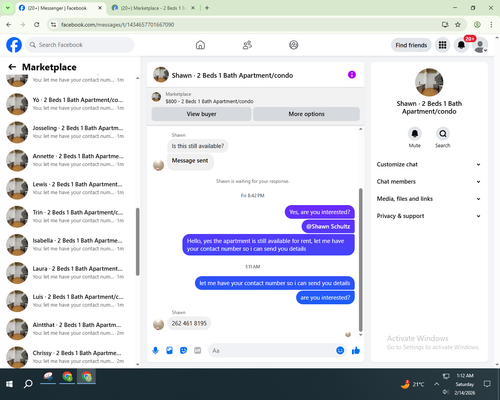The height and width of the screenshot is (400, 500).
Task: Open Aintthat's apartment conversation
Action: pyautogui.click(x=69, y=329)
